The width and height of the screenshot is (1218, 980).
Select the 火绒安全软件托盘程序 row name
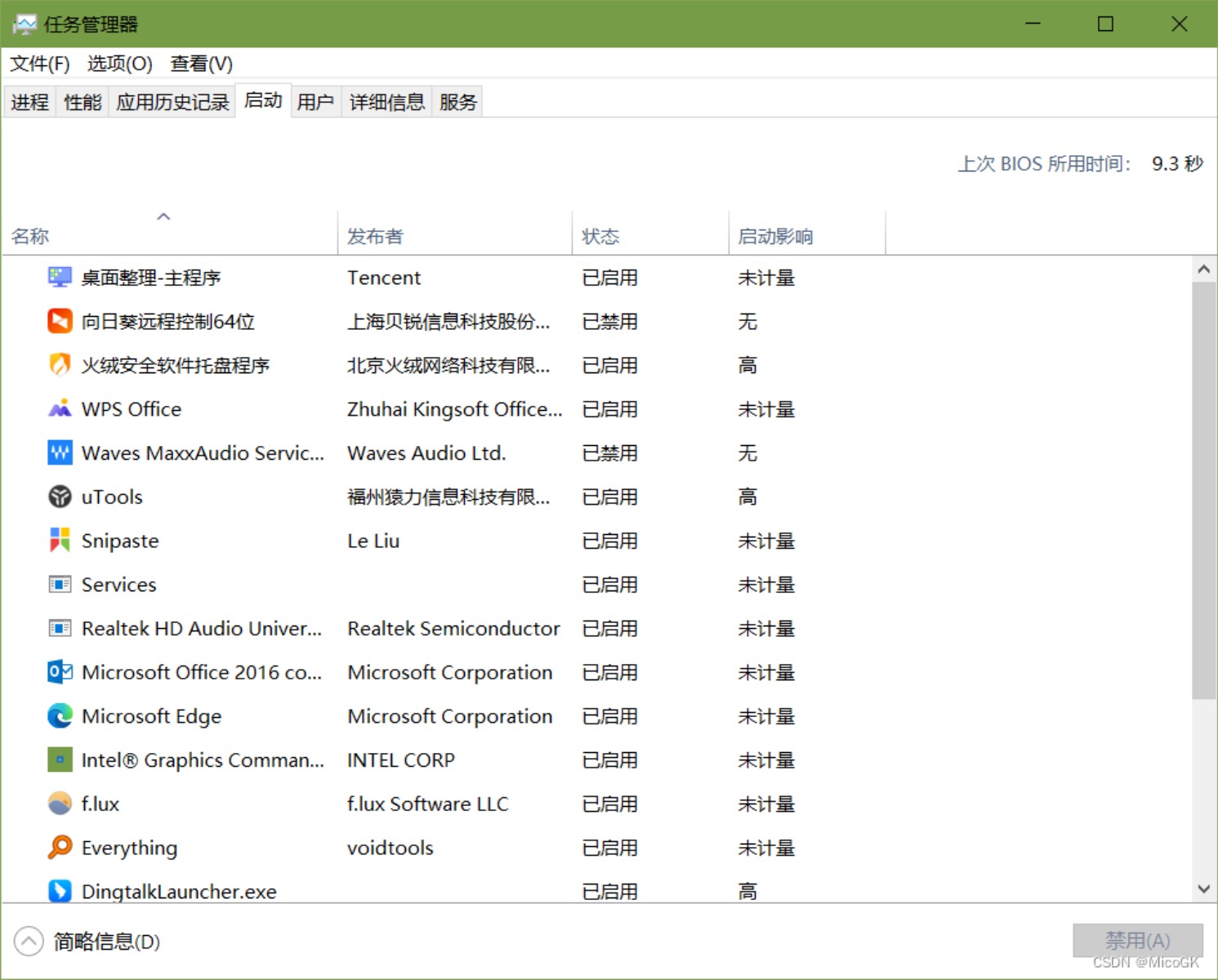coord(176,365)
